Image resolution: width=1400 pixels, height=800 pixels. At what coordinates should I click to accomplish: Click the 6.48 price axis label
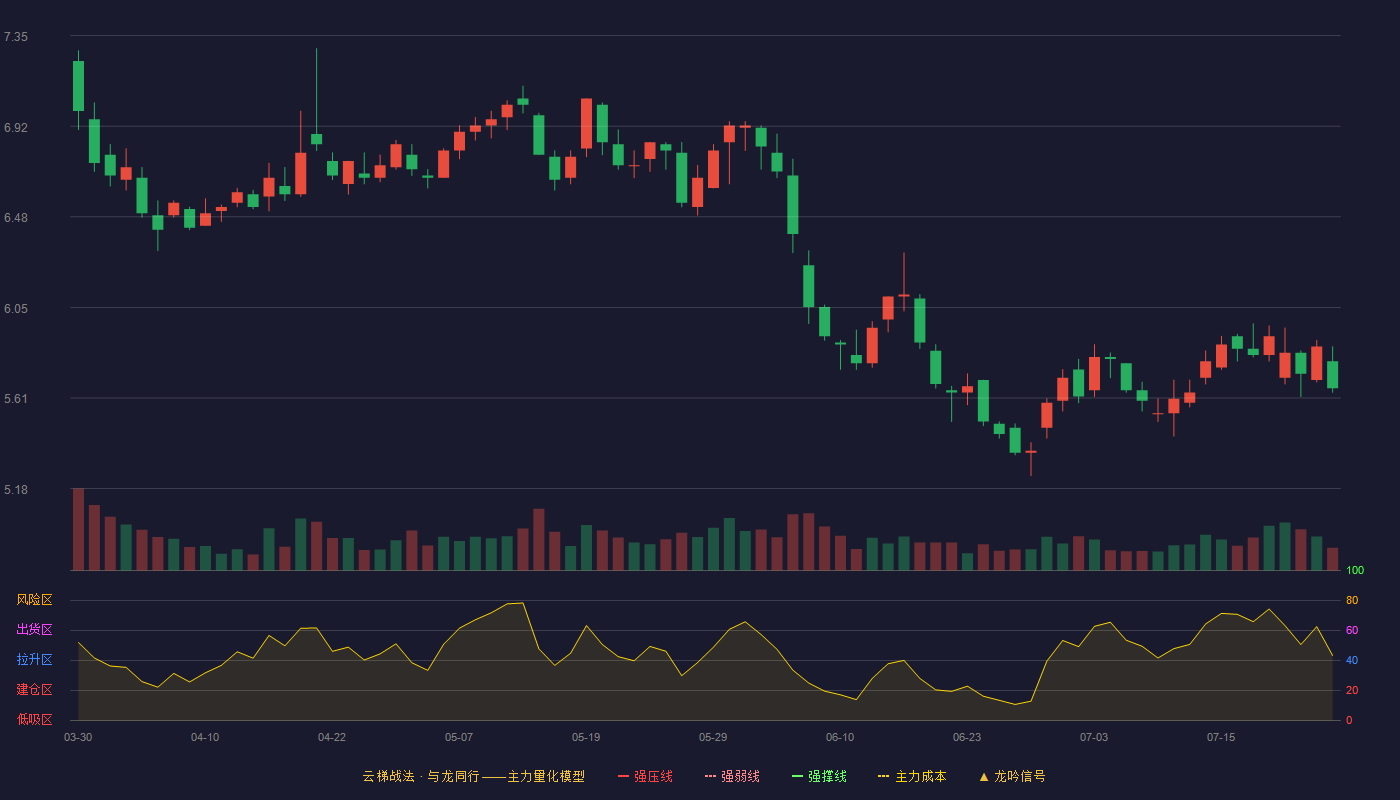(16, 218)
